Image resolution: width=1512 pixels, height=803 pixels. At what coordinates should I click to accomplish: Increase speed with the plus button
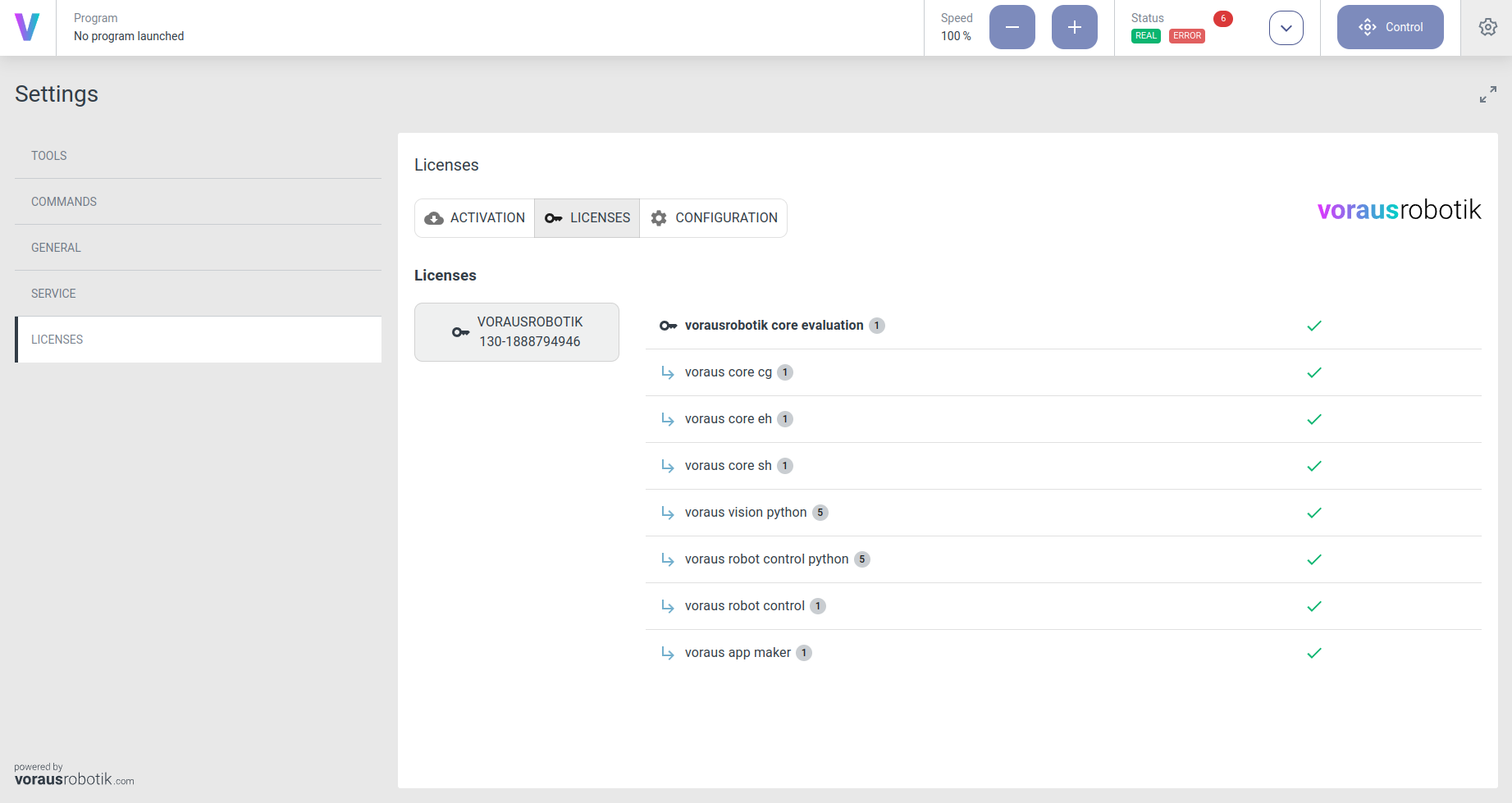(x=1074, y=27)
